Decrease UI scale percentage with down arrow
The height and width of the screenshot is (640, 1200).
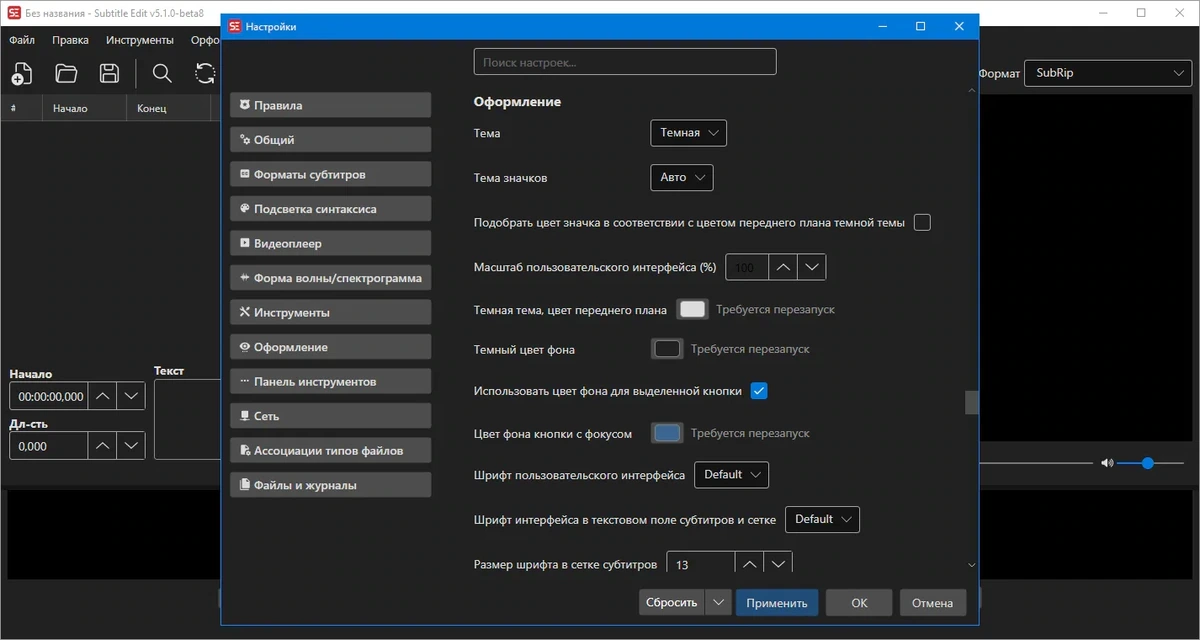[812, 267]
